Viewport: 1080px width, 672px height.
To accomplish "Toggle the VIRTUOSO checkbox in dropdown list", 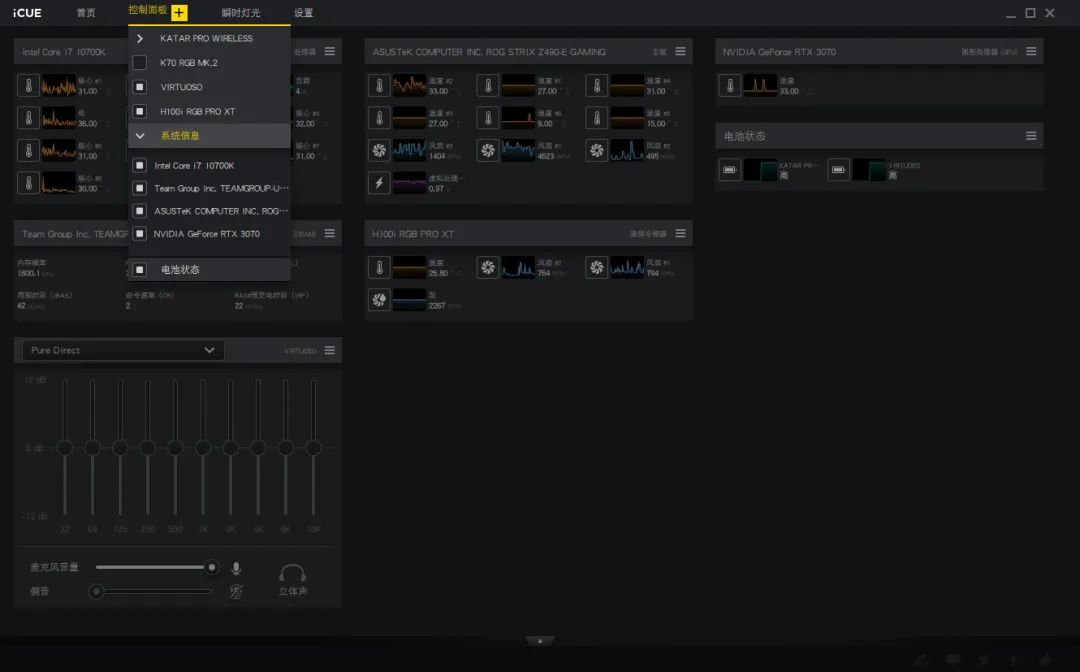I will coord(139,87).
